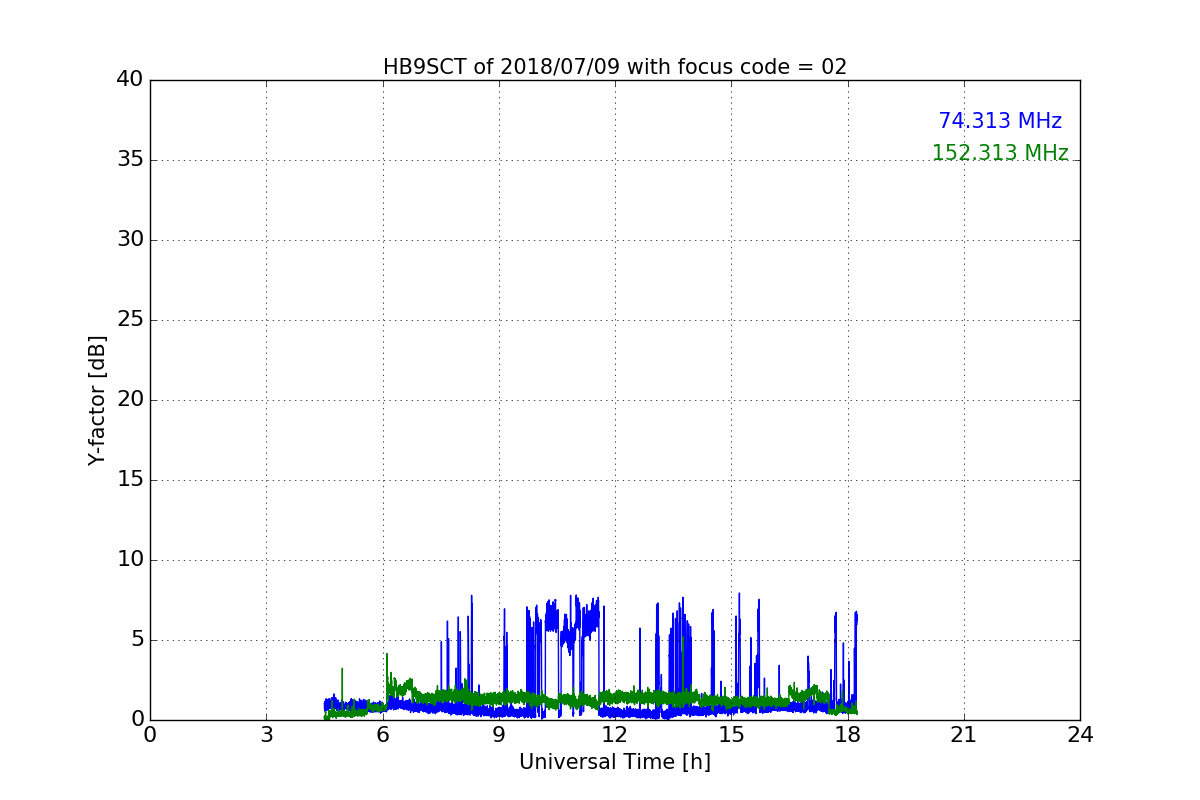Click the plot title HB9SCT of 2018/07/09
1200x800 pixels.
(x=615, y=67)
